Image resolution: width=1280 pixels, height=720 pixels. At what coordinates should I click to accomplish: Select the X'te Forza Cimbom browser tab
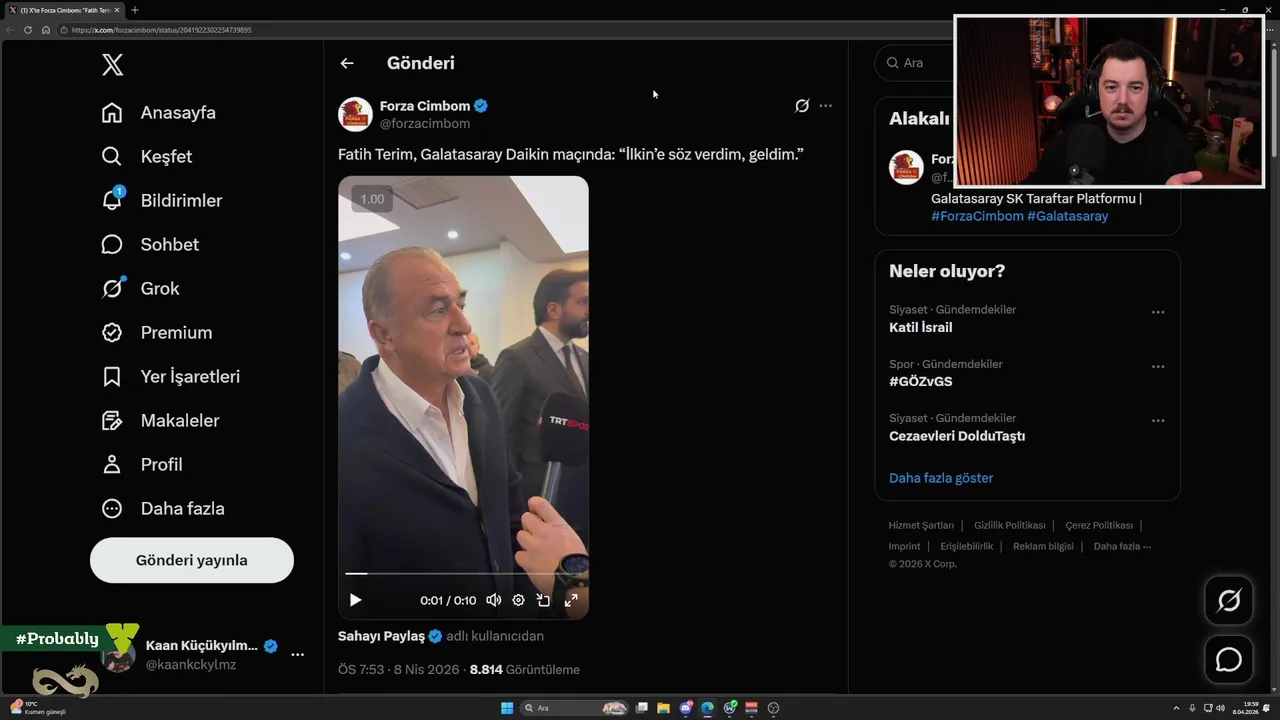[x=65, y=10]
